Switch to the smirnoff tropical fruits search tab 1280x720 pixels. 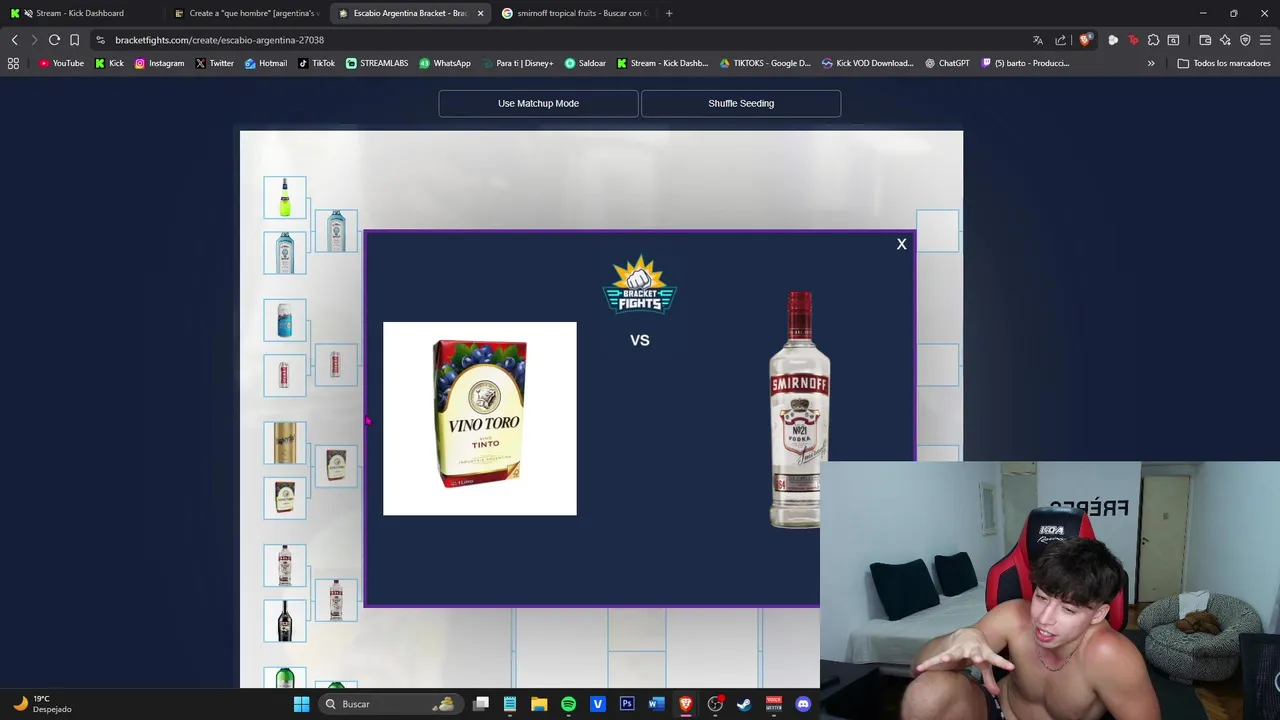[x=574, y=13]
